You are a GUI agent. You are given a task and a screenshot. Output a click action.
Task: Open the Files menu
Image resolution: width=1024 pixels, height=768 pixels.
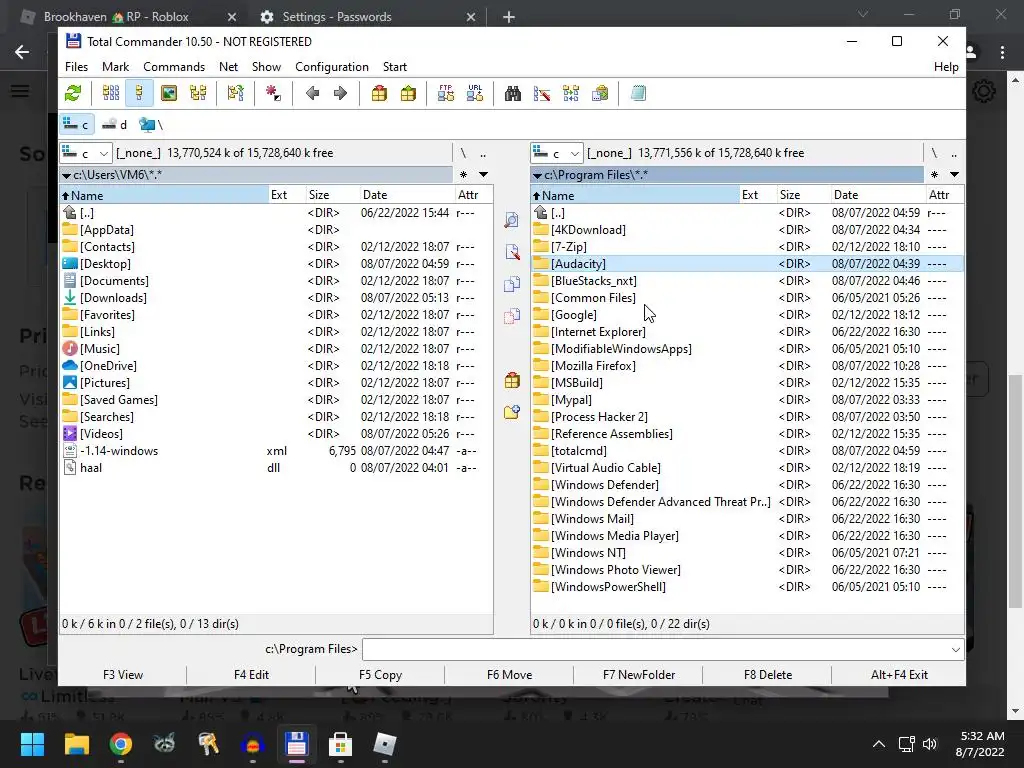click(76, 67)
